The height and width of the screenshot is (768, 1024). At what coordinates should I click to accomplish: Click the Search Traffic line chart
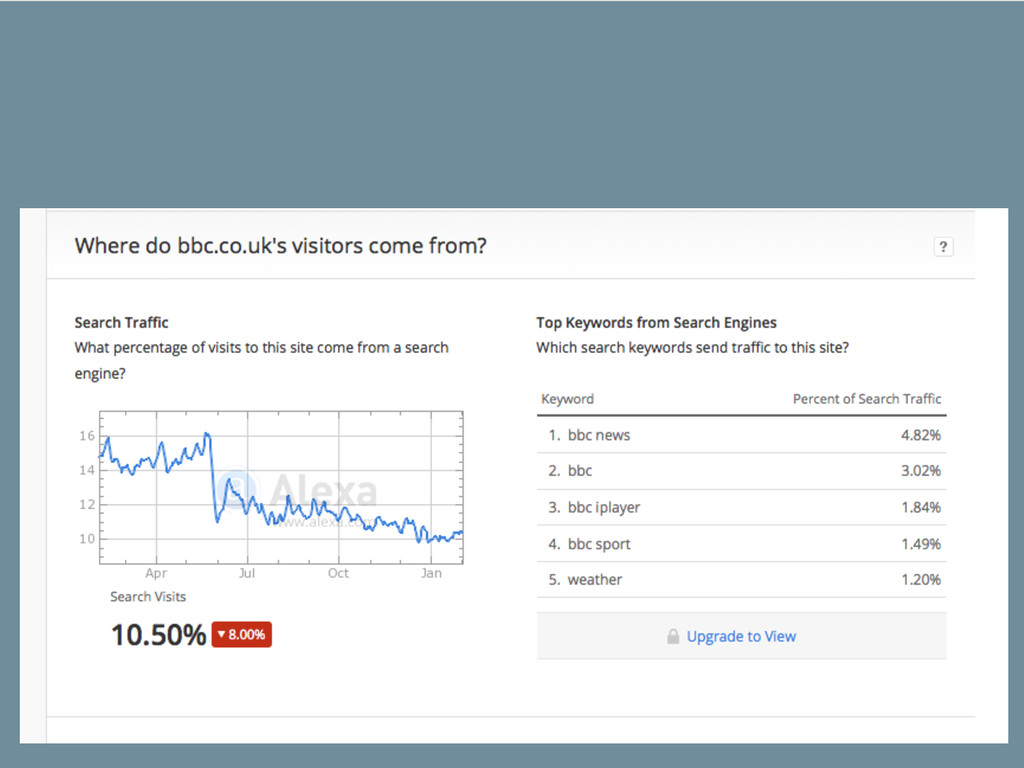click(281, 487)
